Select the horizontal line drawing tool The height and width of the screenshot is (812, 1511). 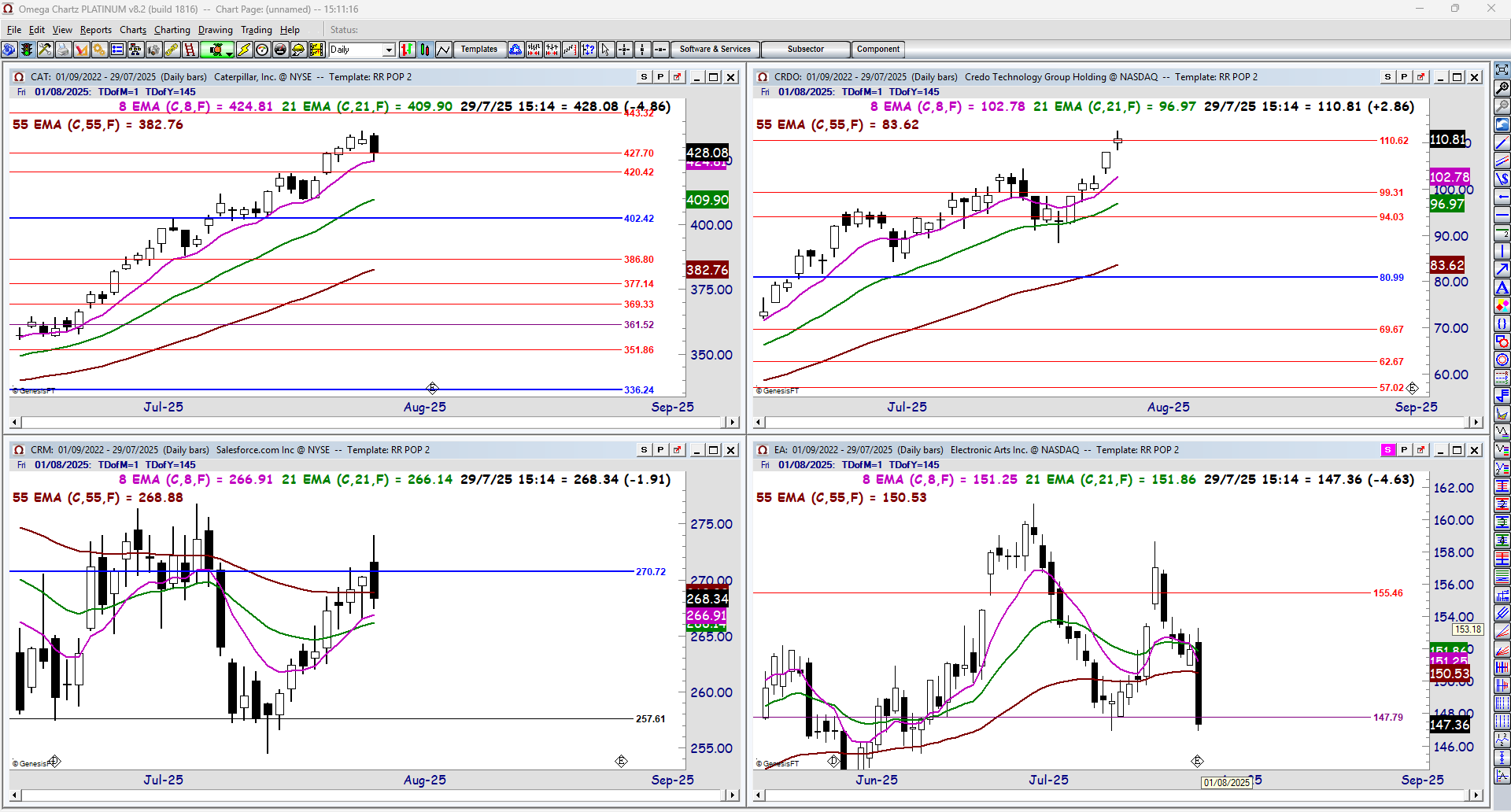pos(1502,214)
